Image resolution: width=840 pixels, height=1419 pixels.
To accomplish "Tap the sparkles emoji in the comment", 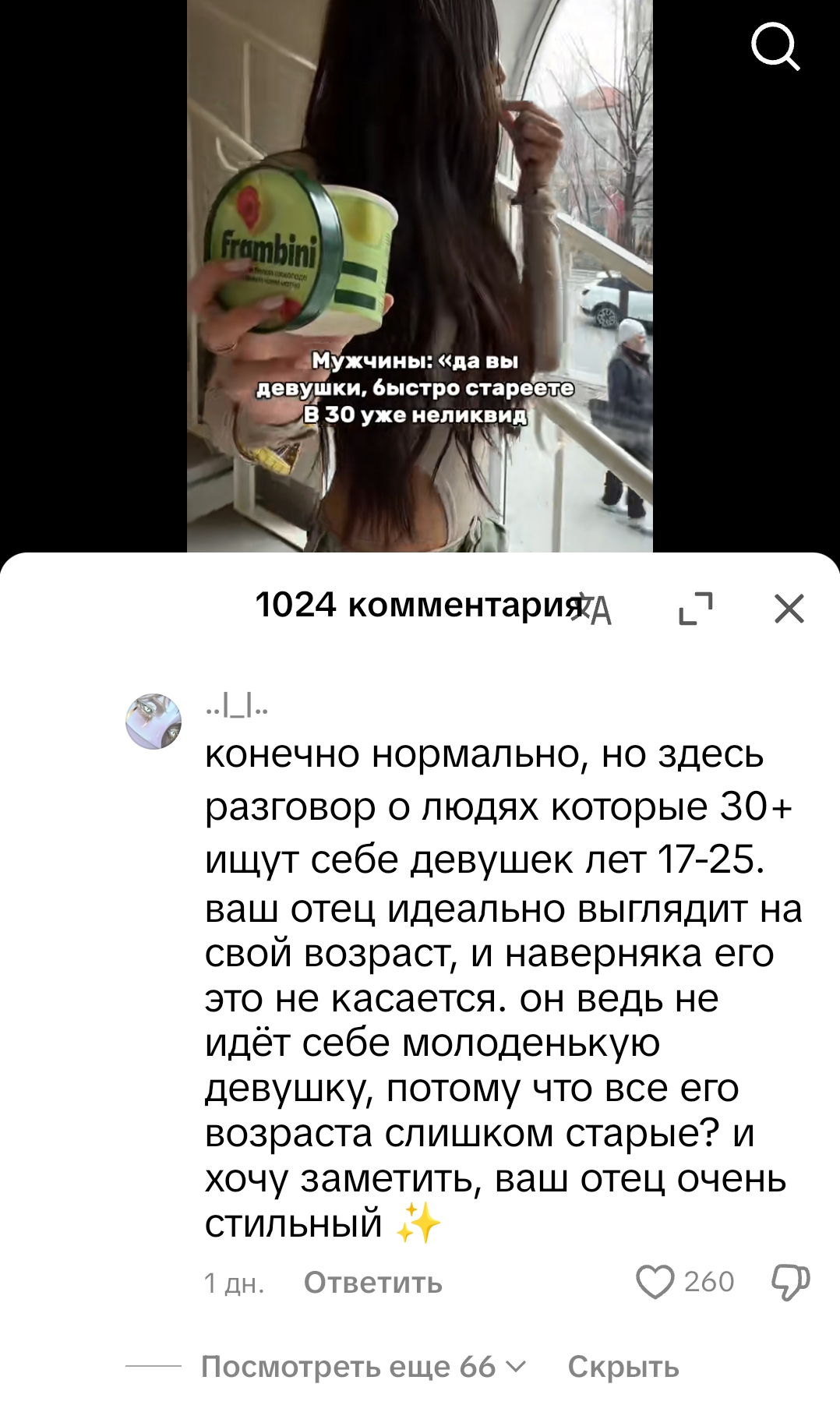I will pyautogui.click(x=418, y=1223).
